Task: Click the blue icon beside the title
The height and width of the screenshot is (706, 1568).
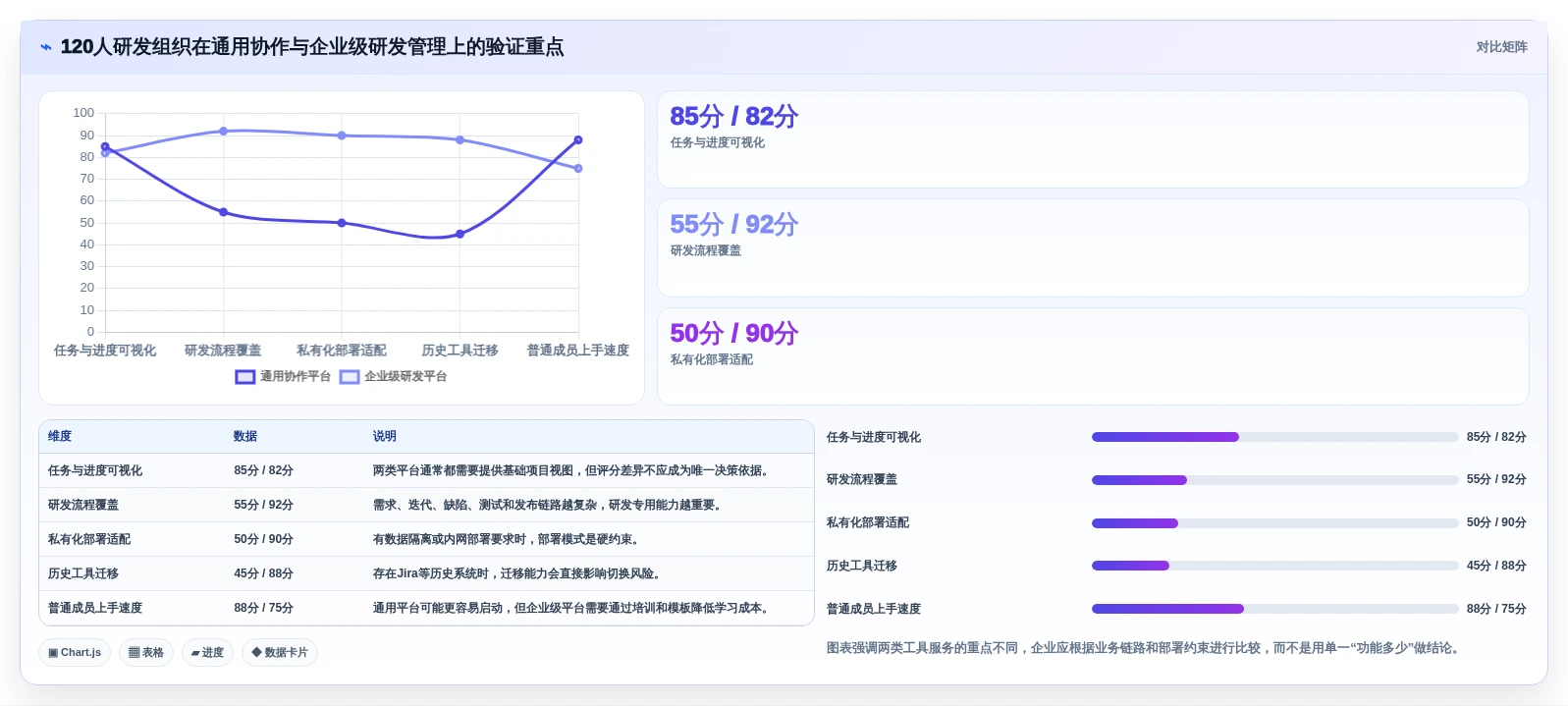Action: [x=46, y=47]
